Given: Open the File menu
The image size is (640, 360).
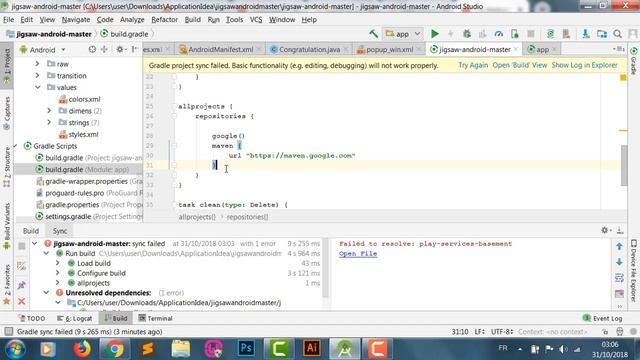Looking at the screenshot, I should pyautogui.click(x=8, y=20).
